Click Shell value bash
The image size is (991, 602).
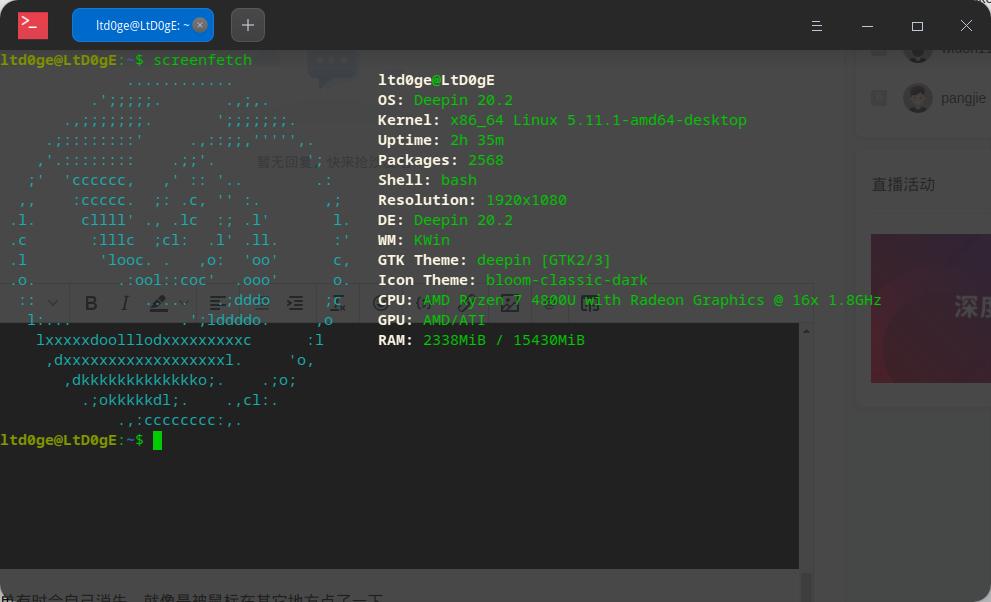(x=459, y=180)
